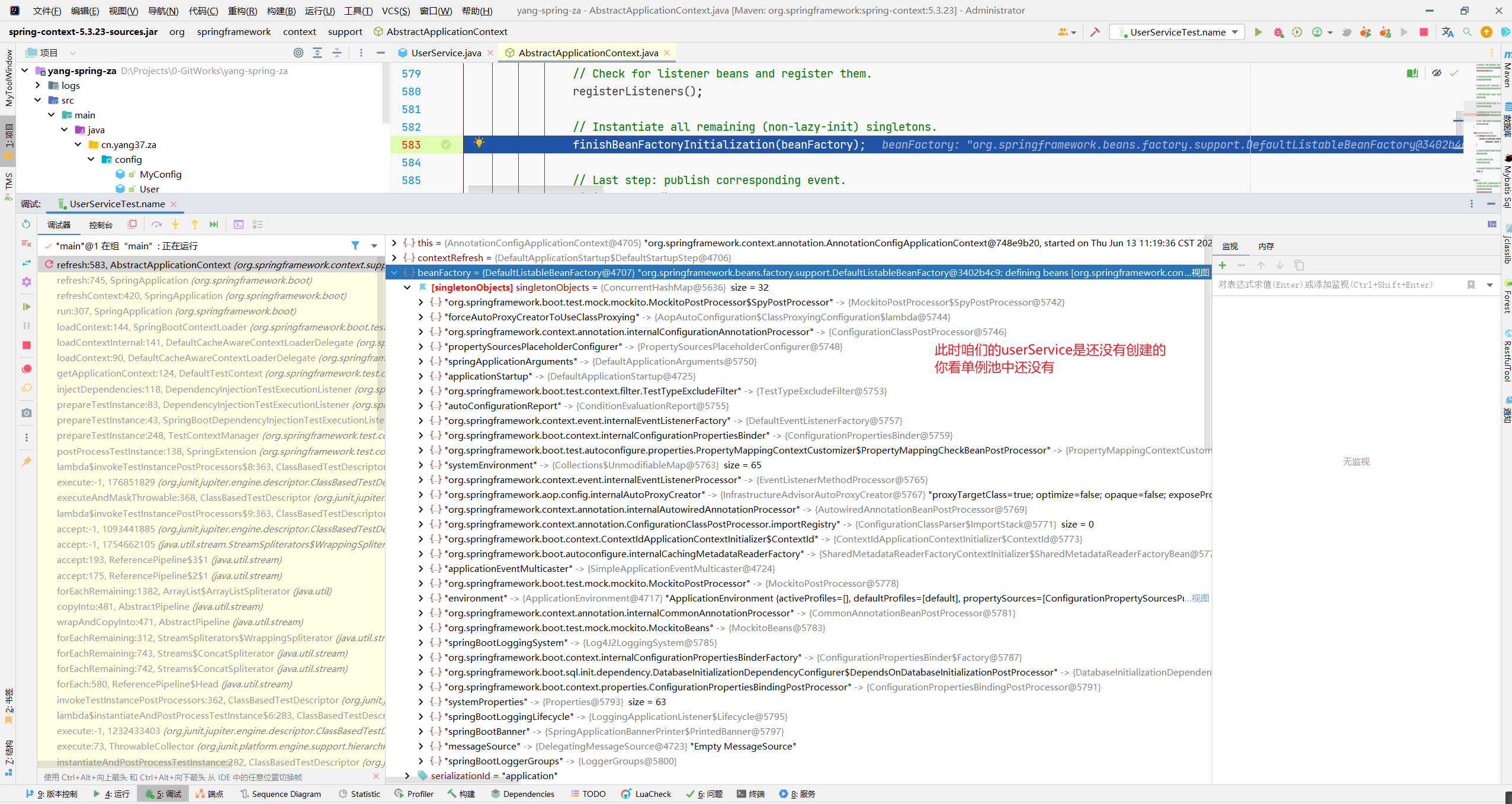Open search everywhere magnifier icon
Screen dimensions: 1512x804
pyautogui.click(x=1467, y=32)
